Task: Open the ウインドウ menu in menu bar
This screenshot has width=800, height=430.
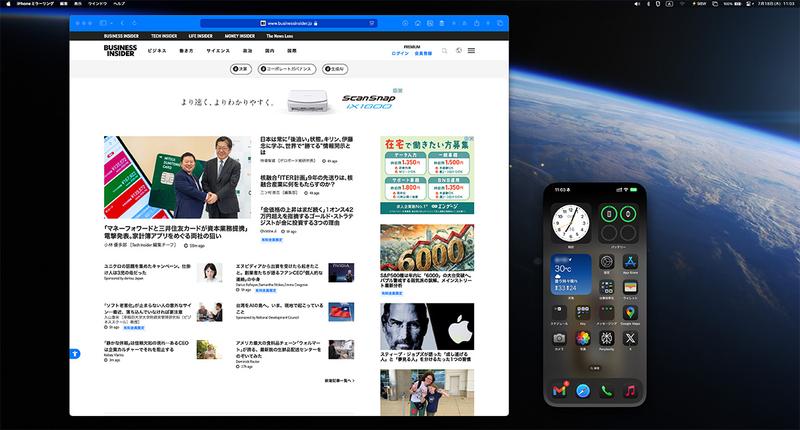Action: click(97, 4)
